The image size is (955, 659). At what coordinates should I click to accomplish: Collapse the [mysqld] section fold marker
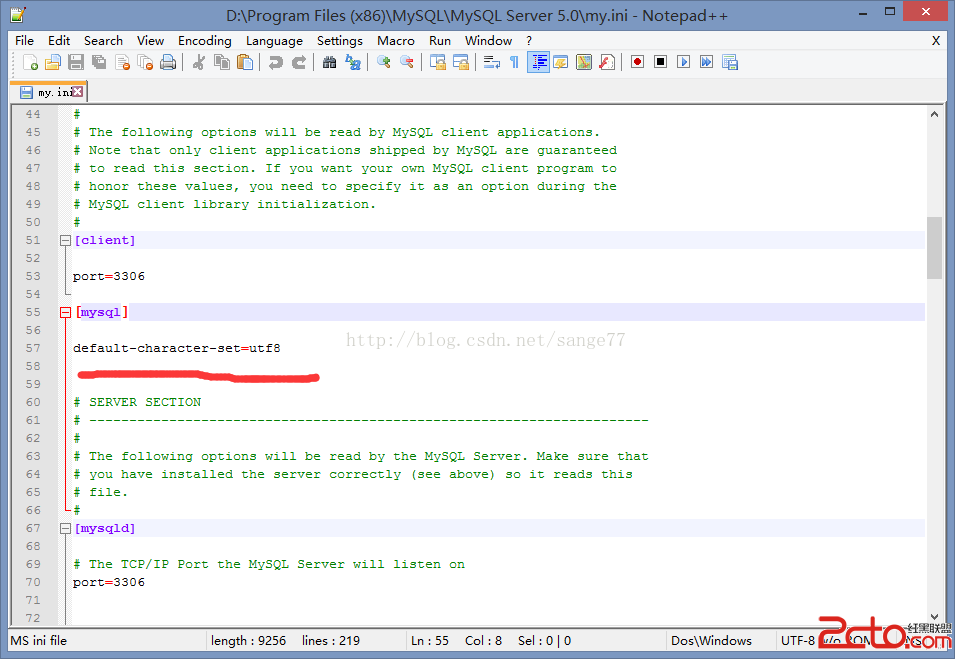[x=65, y=529]
